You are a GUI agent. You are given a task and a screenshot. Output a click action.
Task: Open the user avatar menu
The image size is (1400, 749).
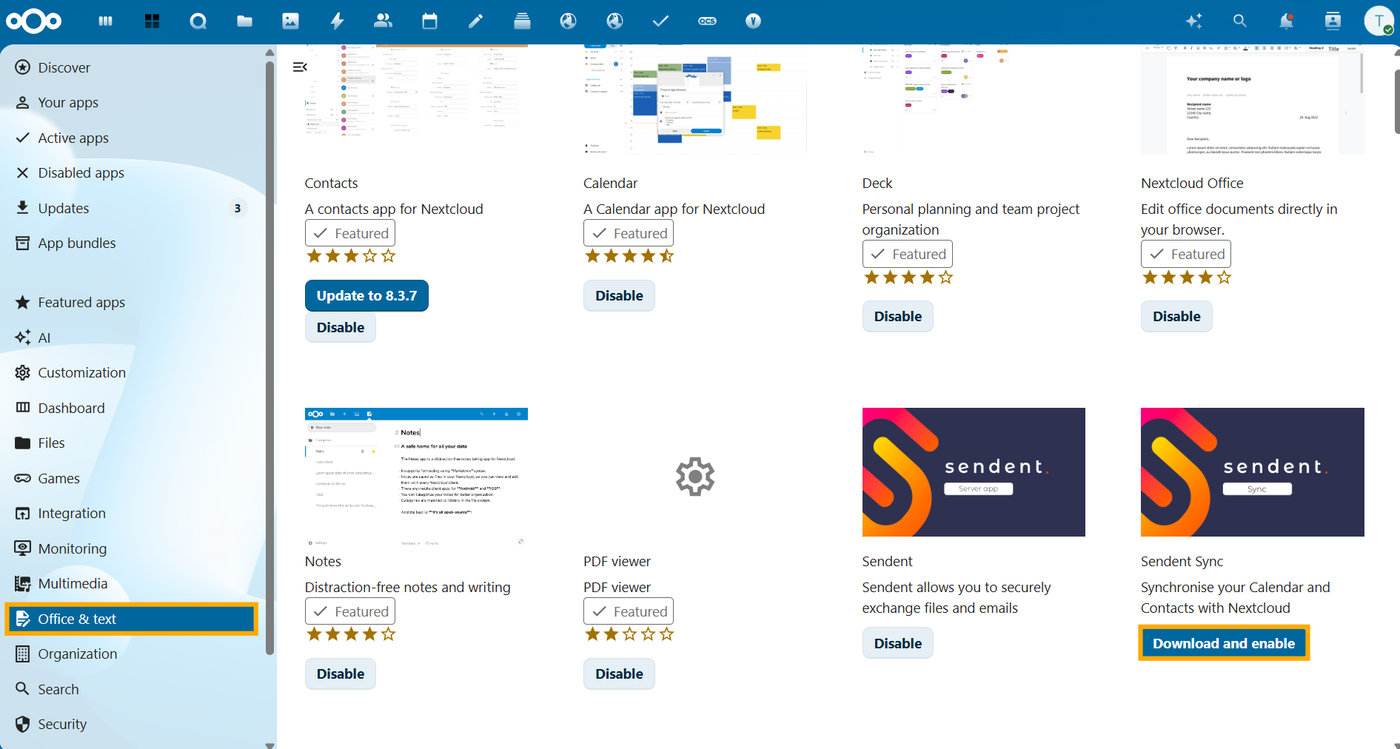1379,21
